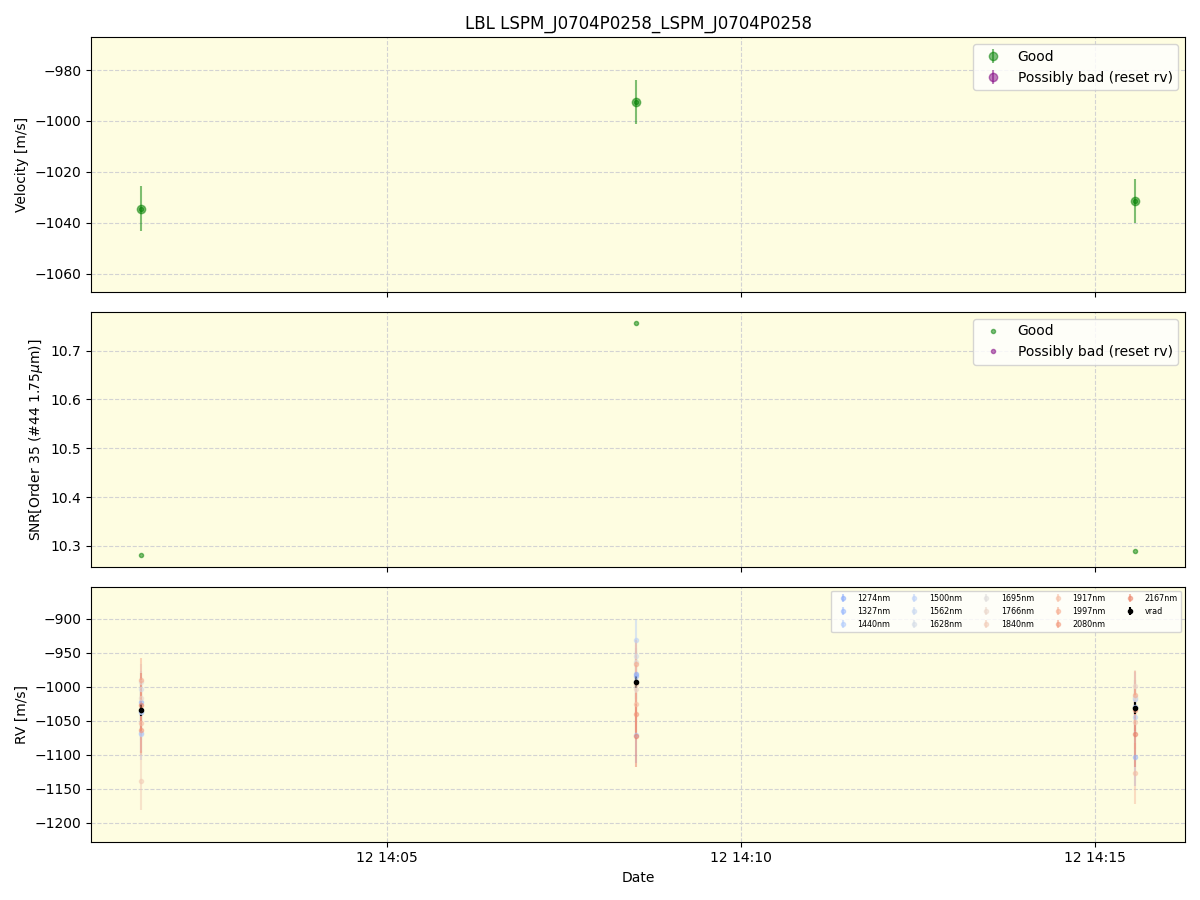Click the 'Possibly bad (reset rv)' marker in the SNR legend

click(993, 351)
